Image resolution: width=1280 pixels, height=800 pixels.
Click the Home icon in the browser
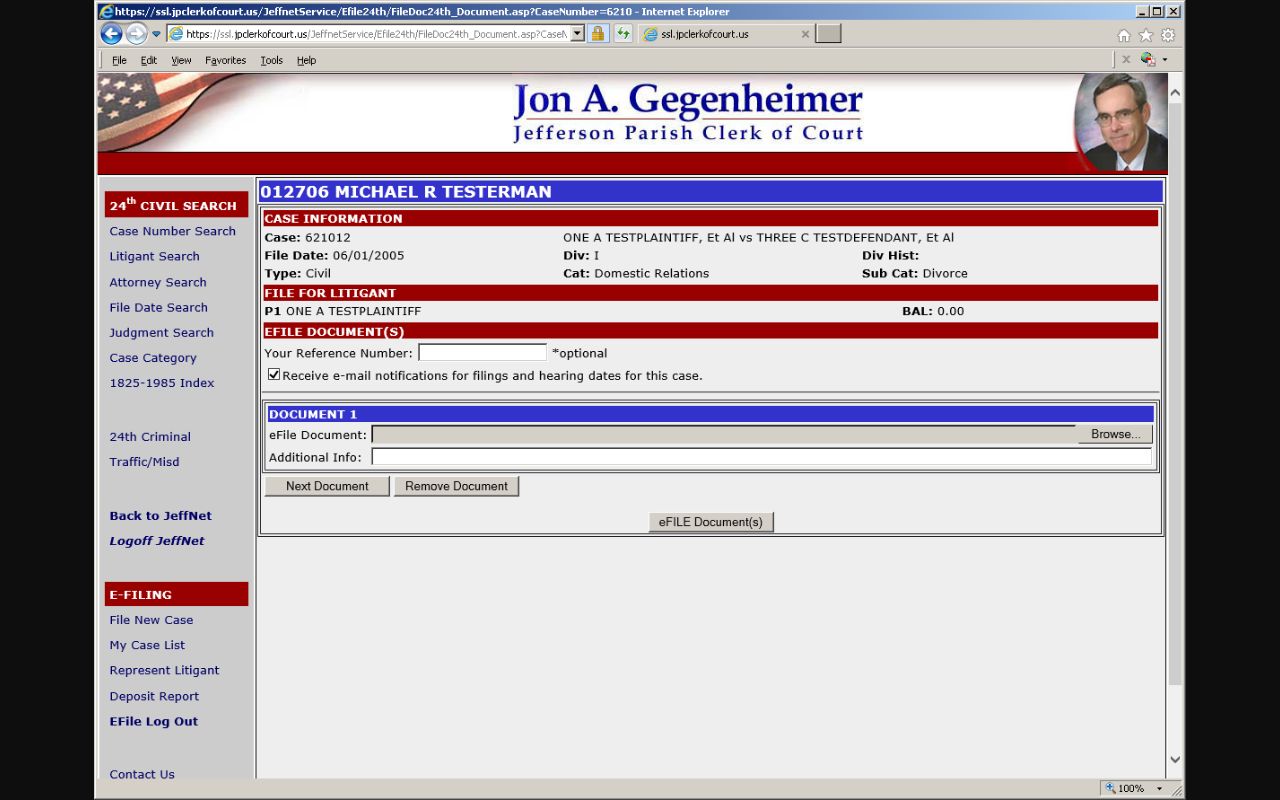click(x=1124, y=35)
